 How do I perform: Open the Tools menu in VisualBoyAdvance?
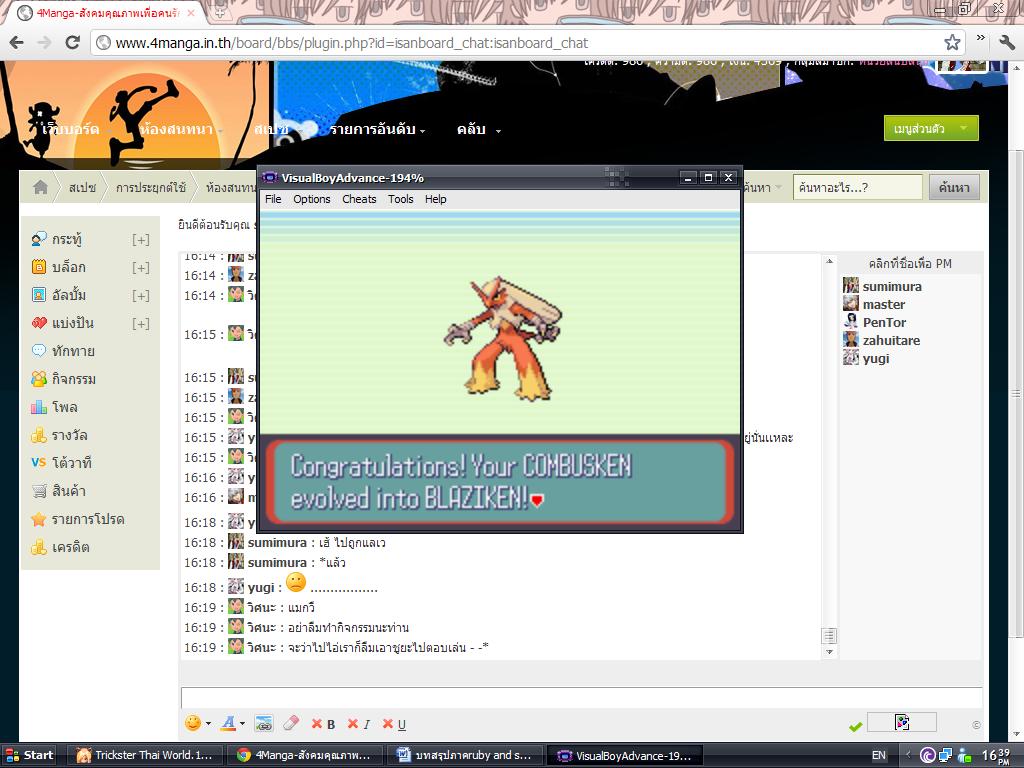click(x=400, y=199)
